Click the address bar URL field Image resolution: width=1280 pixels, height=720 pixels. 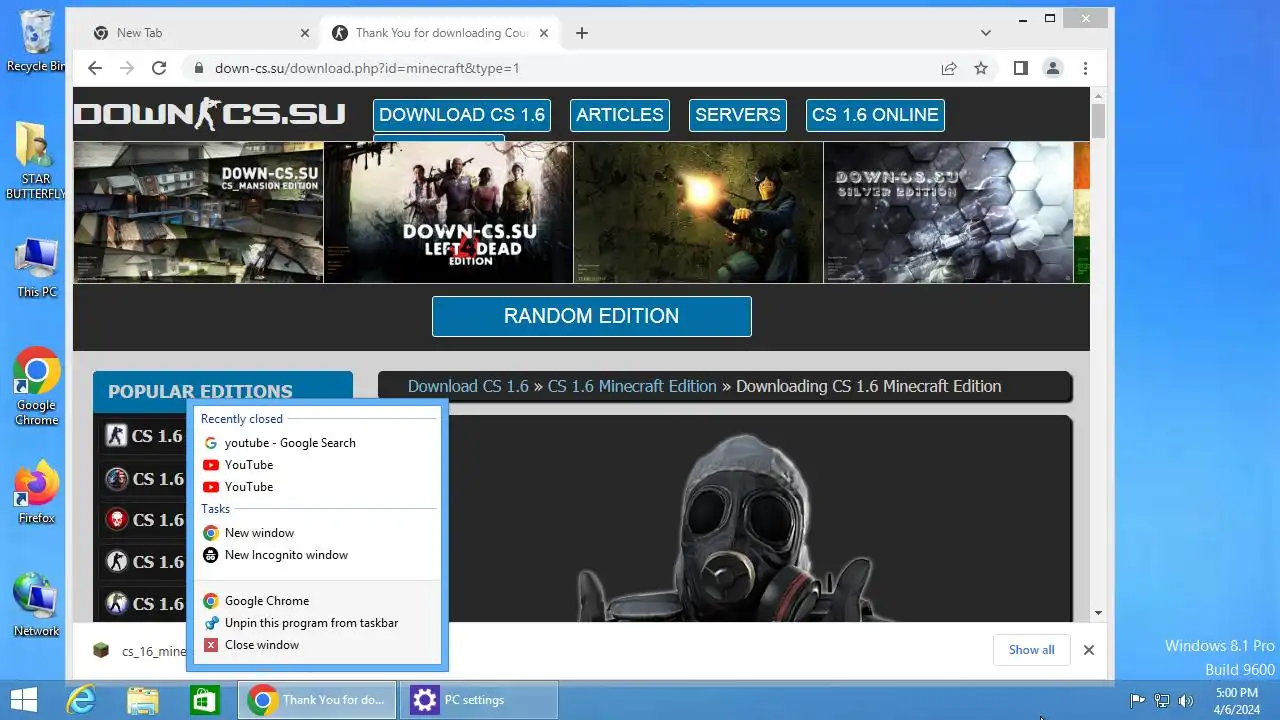(x=560, y=68)
